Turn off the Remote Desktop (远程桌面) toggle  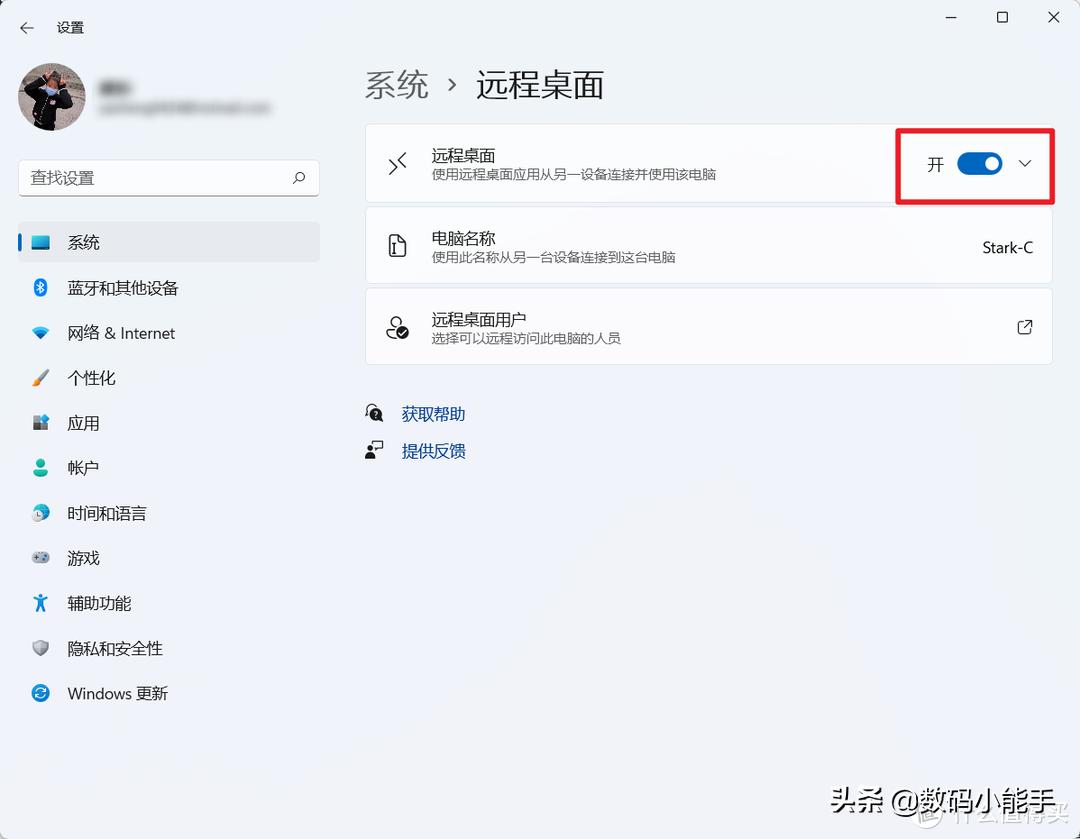pos(980,164)
